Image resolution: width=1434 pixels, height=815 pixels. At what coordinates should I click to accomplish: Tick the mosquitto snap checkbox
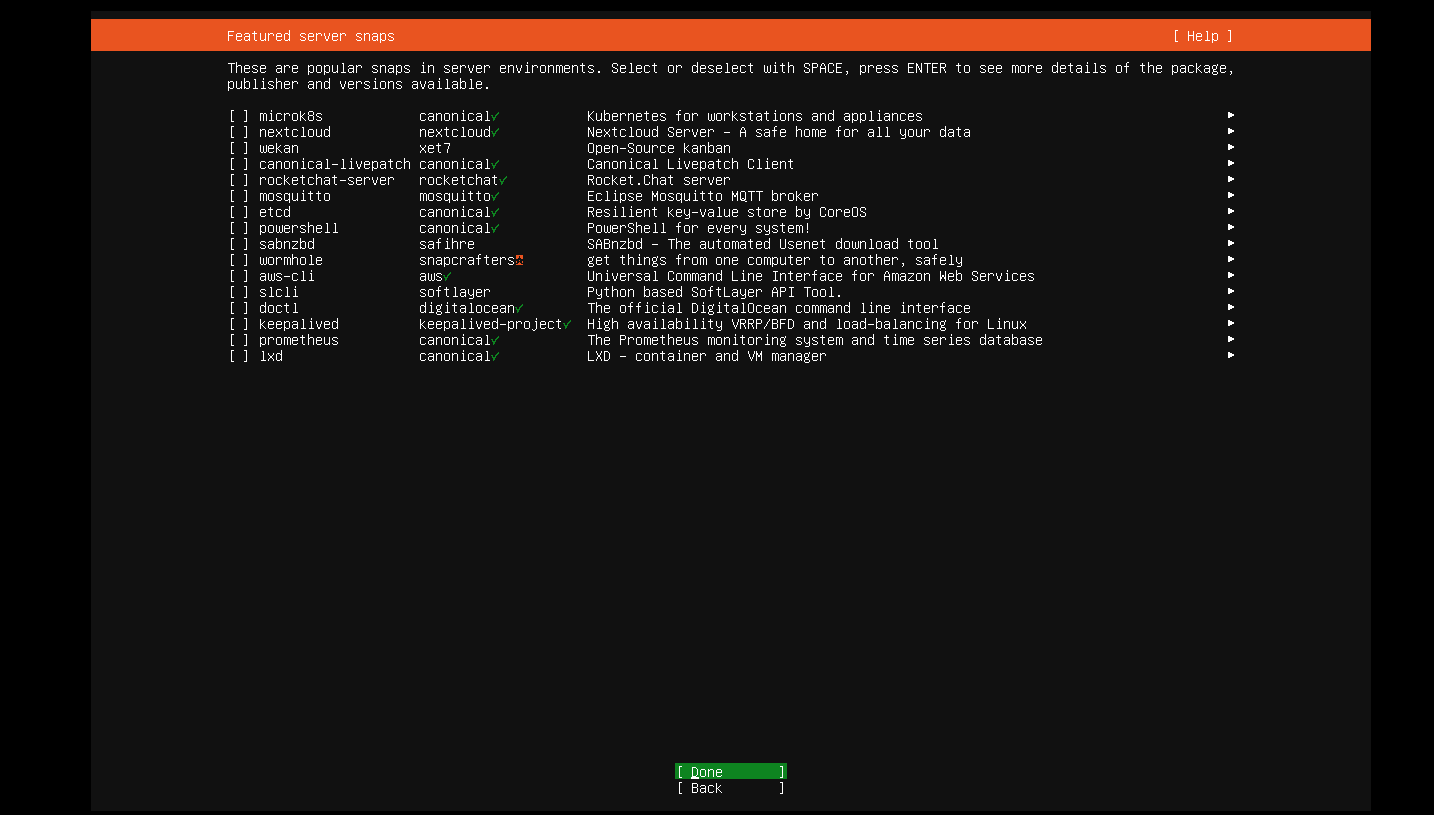click(239, 196)
